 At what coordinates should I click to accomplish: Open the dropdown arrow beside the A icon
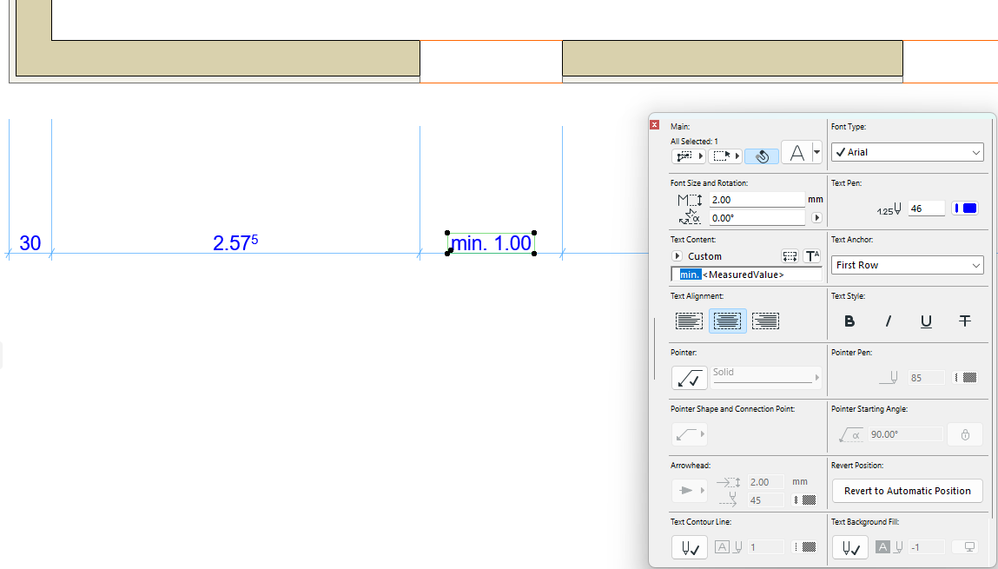coord(817,153)
